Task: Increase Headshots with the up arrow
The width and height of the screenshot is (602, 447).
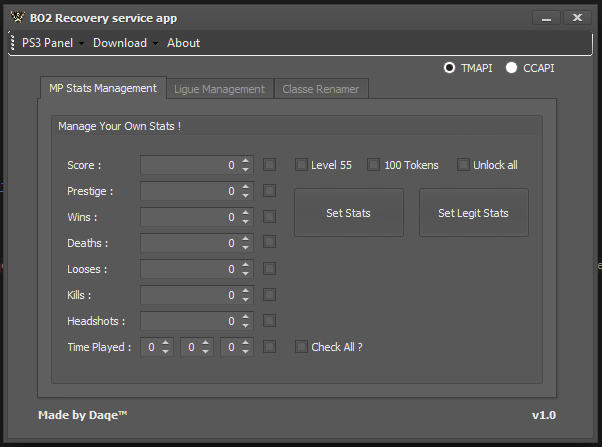Action: click(245, 316)
